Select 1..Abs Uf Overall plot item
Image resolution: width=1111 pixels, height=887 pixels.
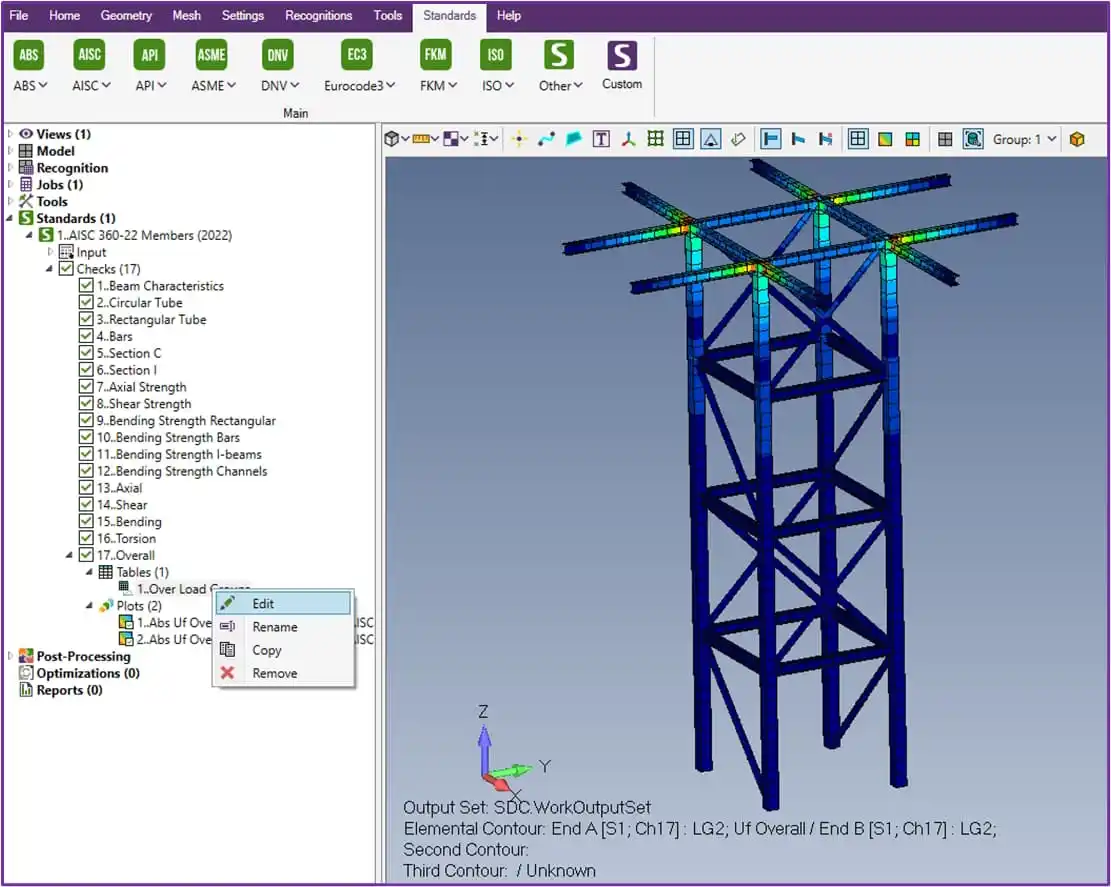pos(174,623)
